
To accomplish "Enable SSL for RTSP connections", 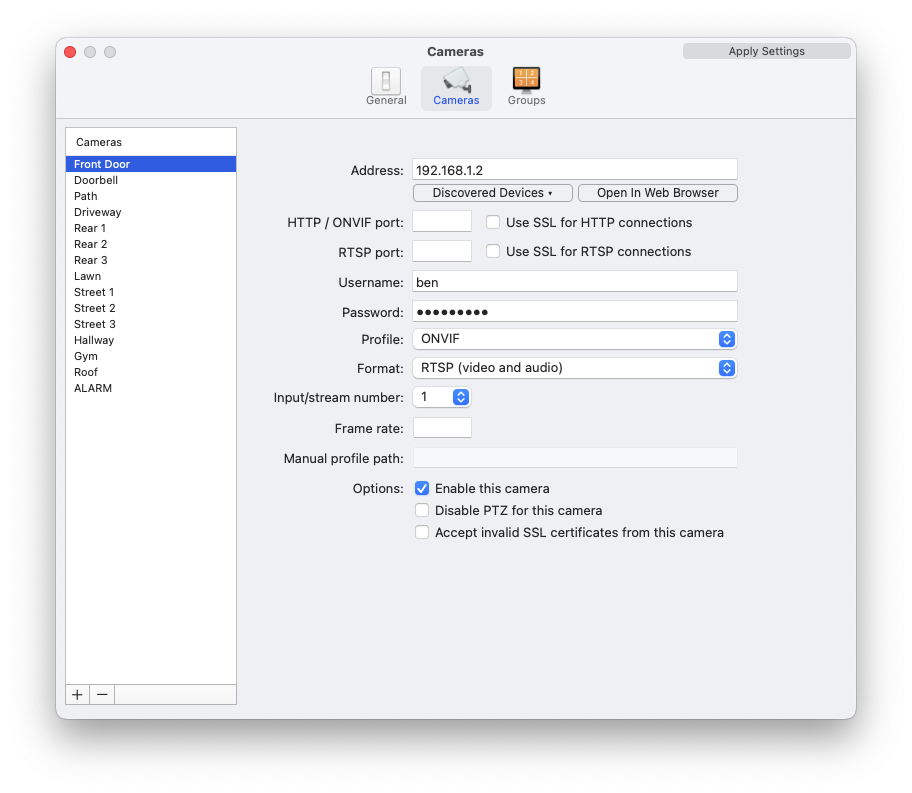I will click(493, 251).
